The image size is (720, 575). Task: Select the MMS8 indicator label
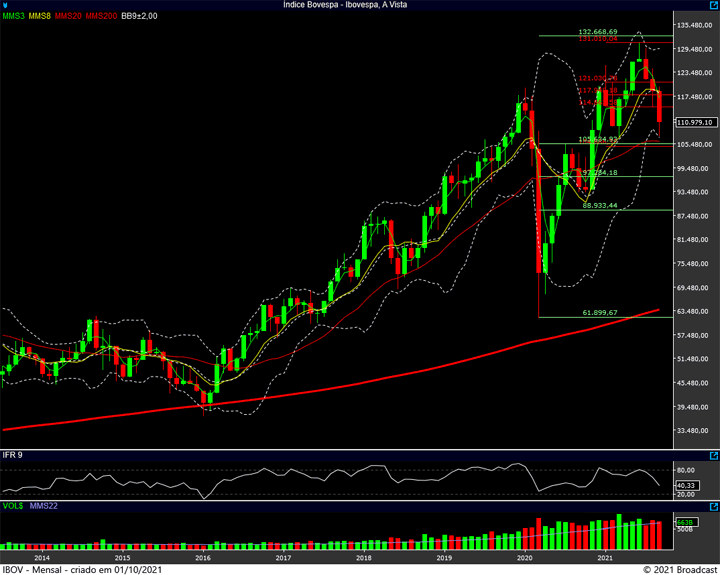[x=41, y=16]
